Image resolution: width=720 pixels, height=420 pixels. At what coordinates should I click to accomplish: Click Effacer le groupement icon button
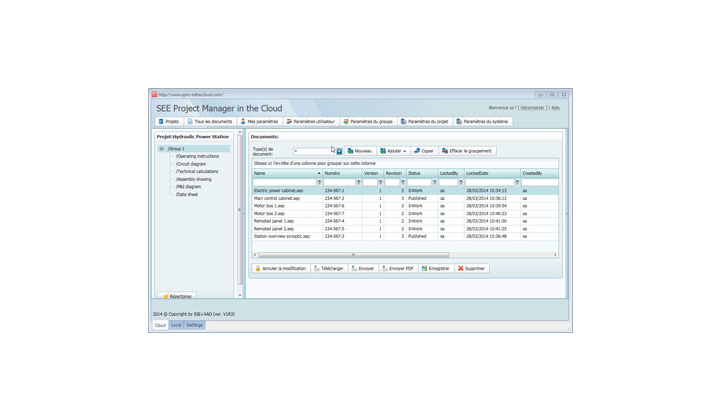(x=445, y=151)
